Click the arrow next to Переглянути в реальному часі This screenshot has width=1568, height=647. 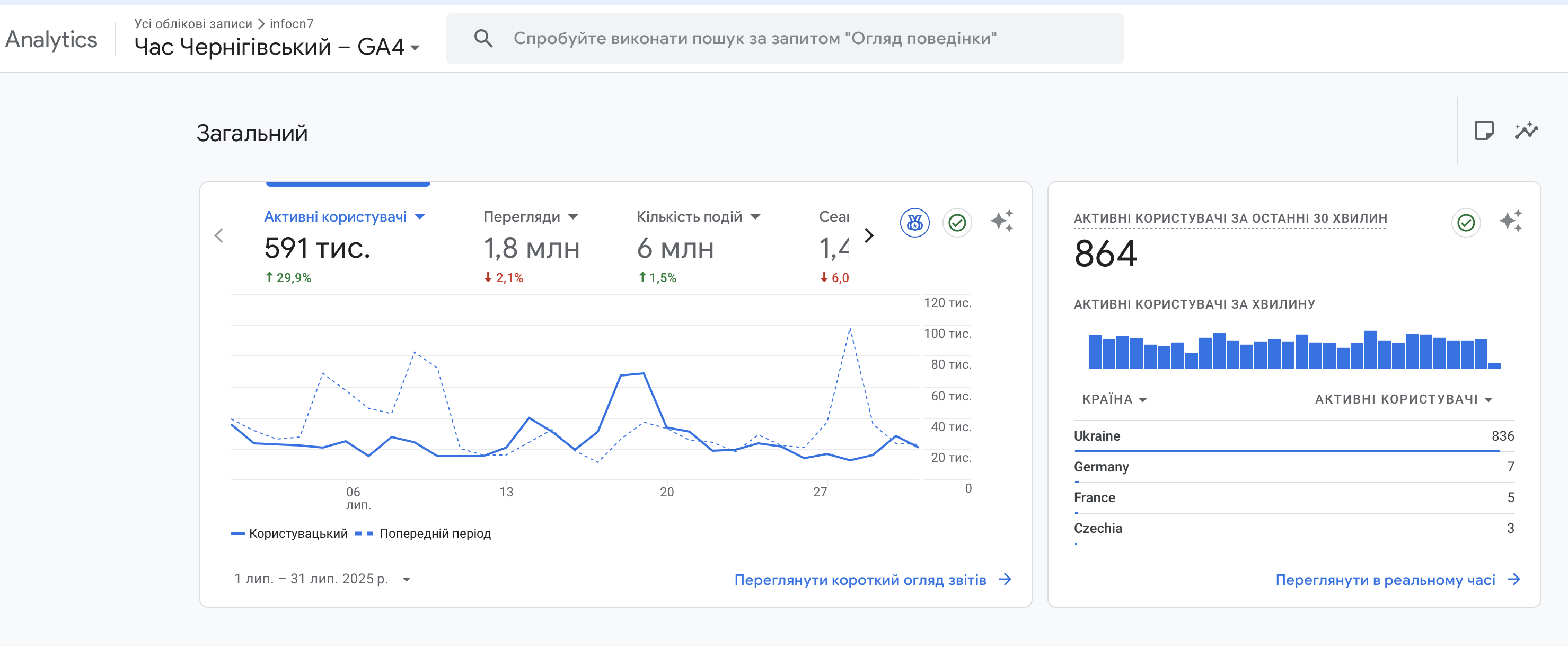(x=1514, y=579)
